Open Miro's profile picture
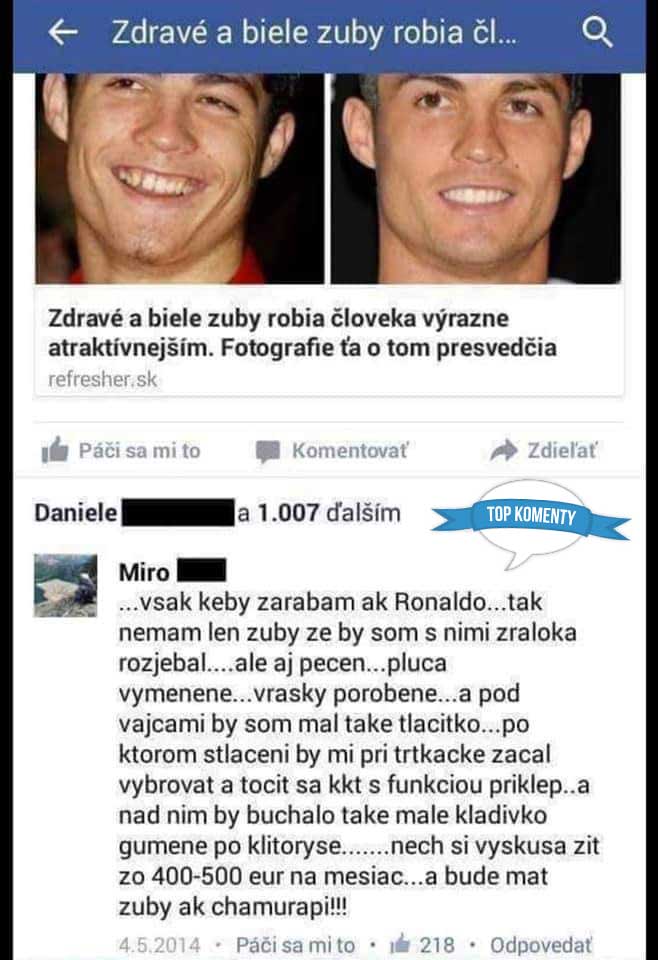The image size is (658, 960). tap(65, 585)
